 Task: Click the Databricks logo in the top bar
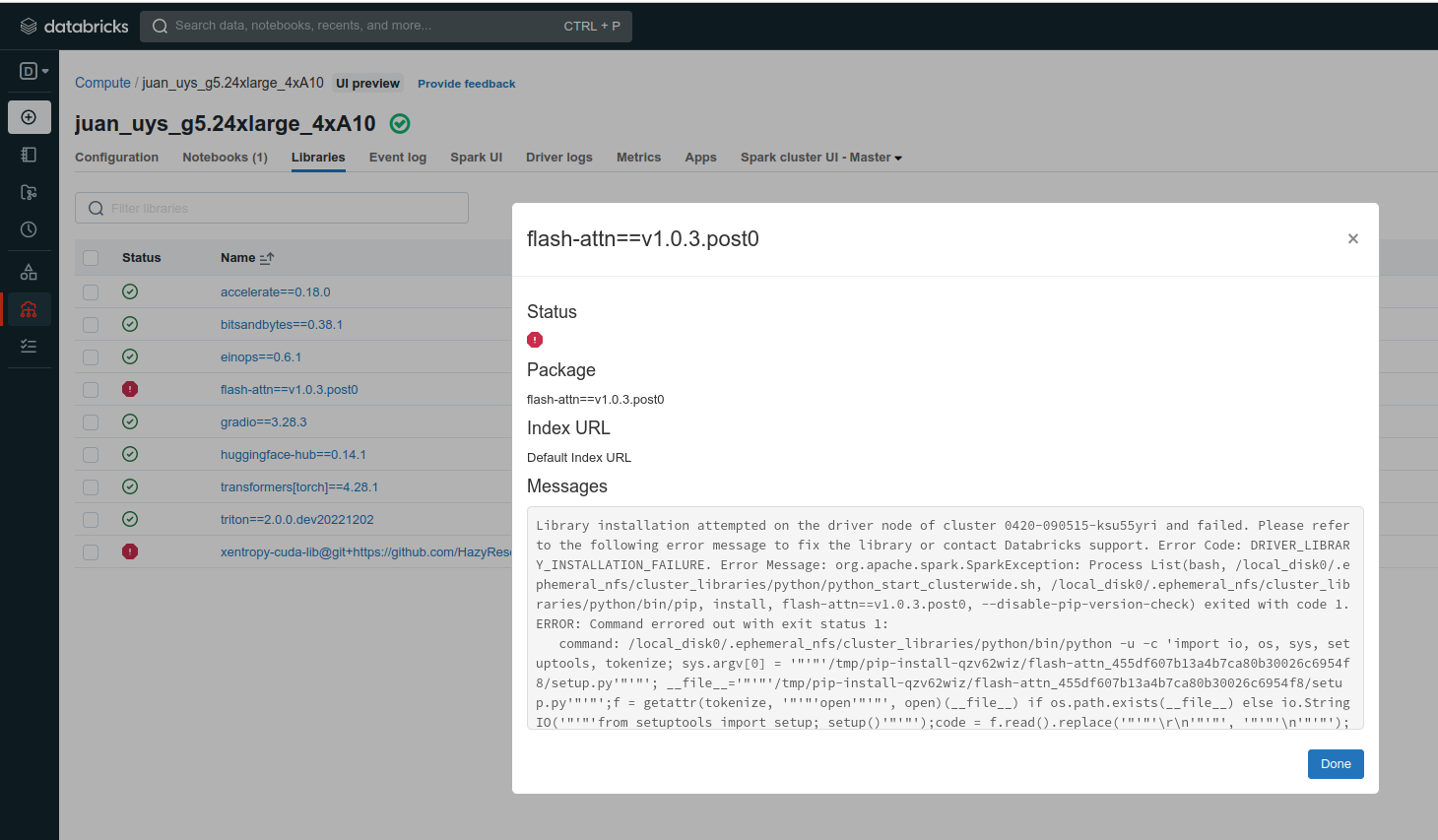(74, 26)
